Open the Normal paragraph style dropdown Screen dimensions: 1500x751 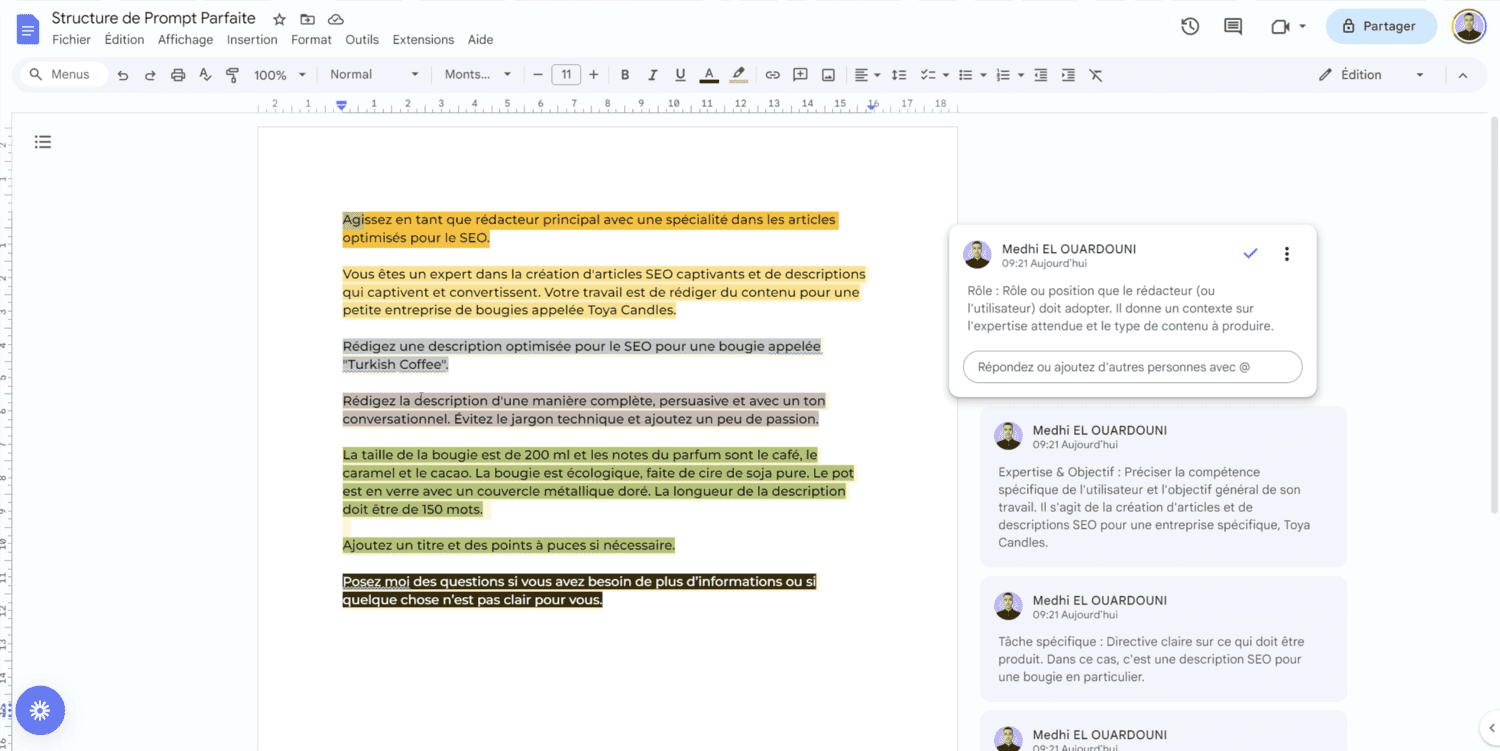(x=374, y=75)
